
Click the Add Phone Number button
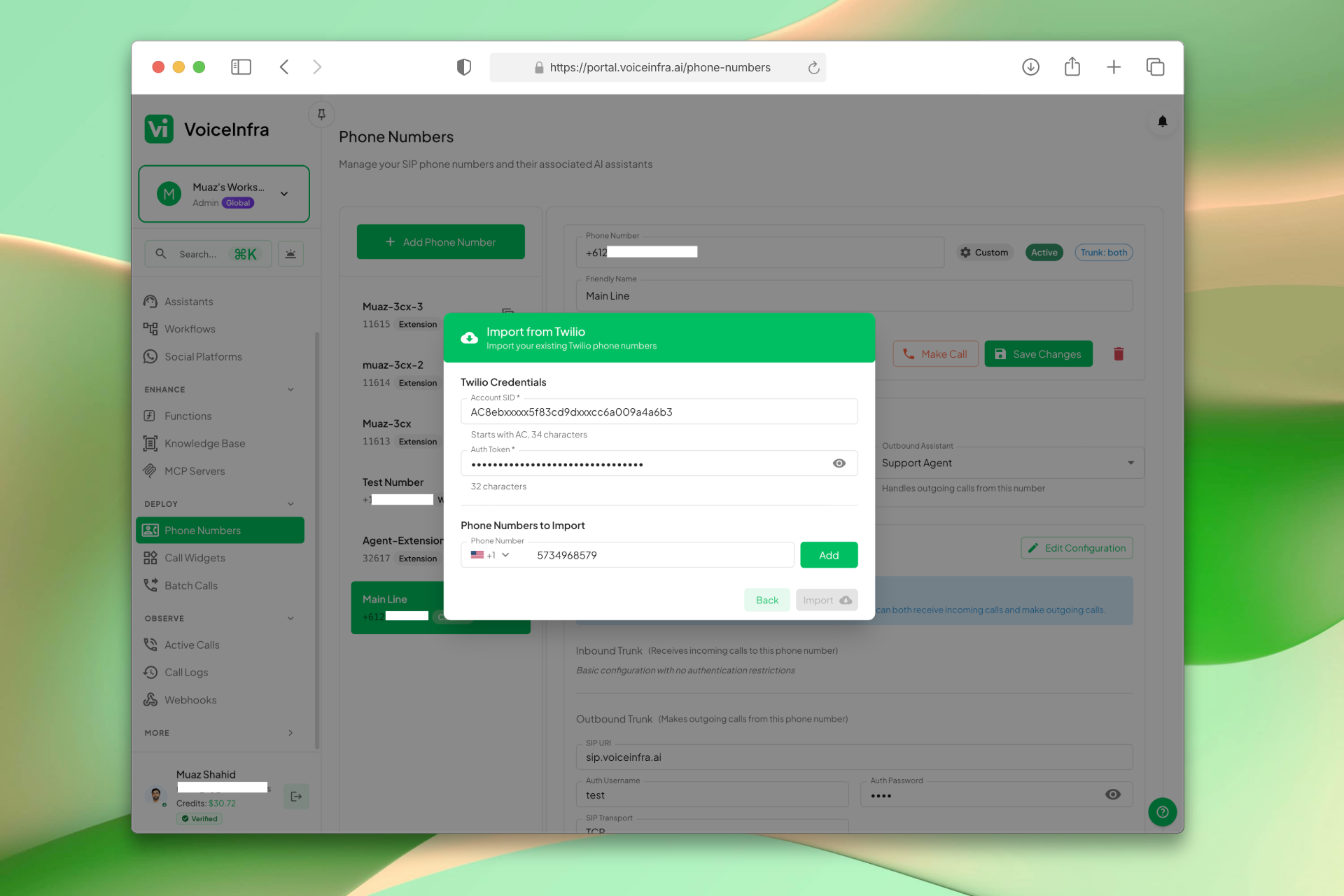[440, 242]
